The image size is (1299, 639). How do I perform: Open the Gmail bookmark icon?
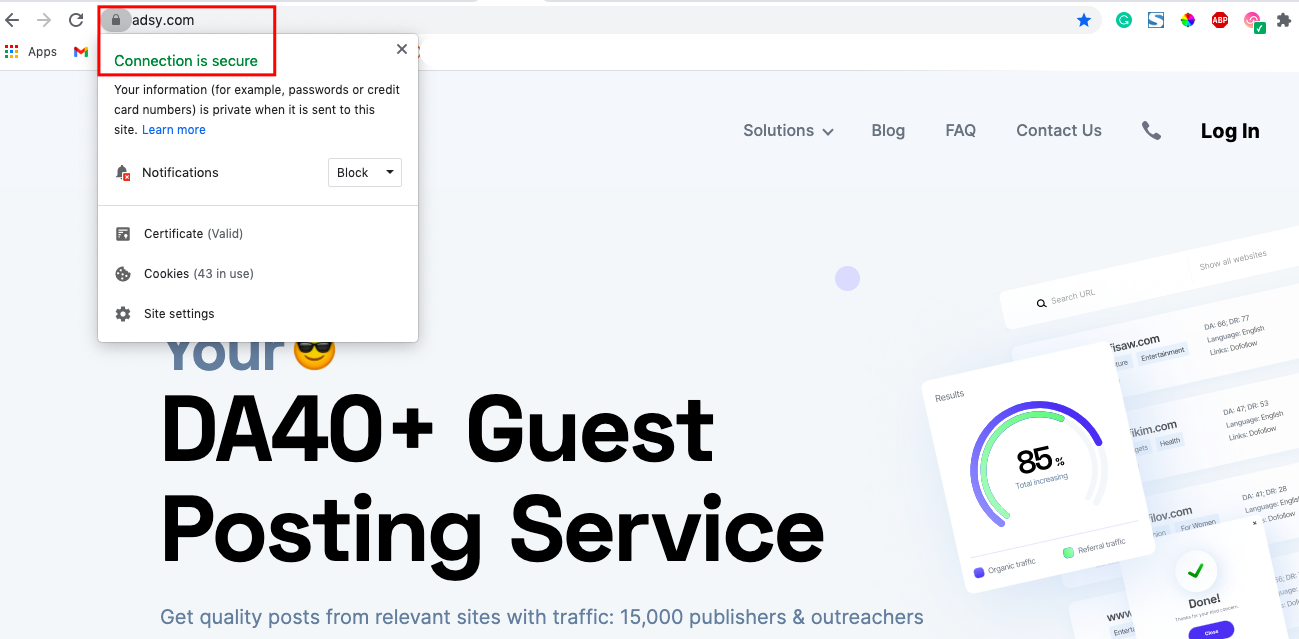[x=81, y=51]
